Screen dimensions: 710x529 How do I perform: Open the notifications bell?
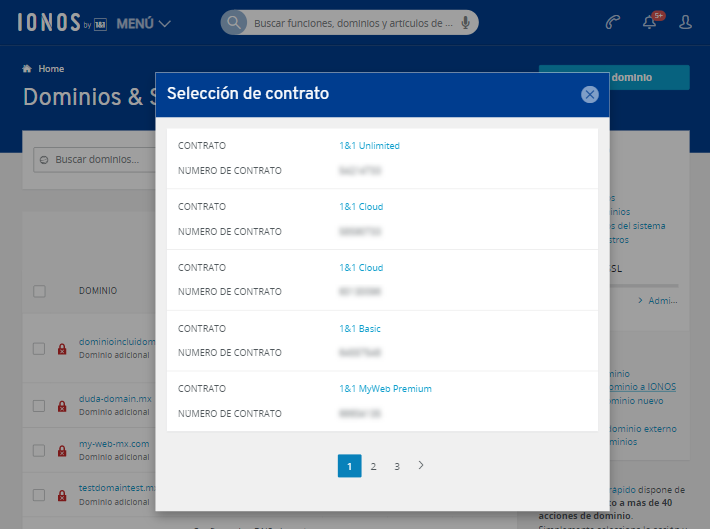click(650, 22)
